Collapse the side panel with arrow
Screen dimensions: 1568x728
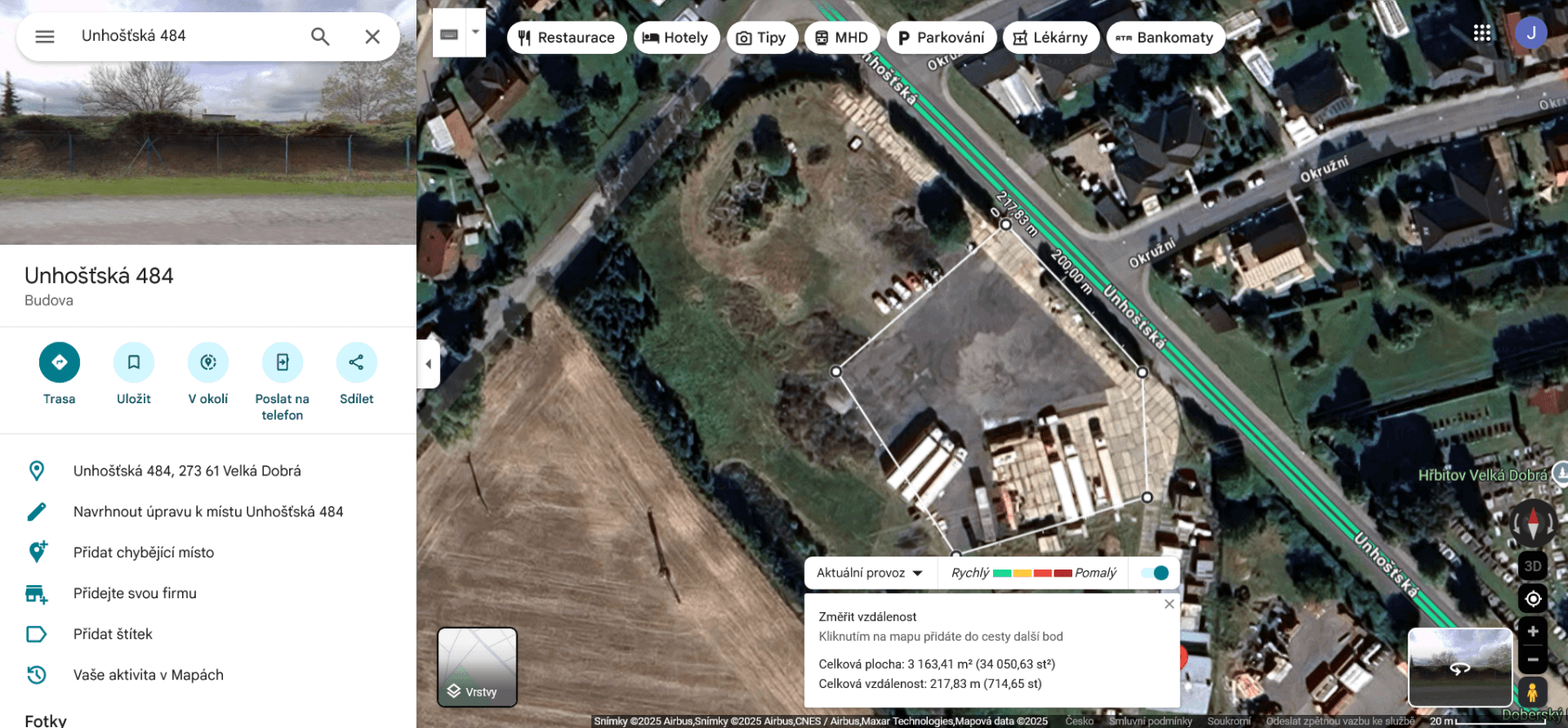click(428, 364)
